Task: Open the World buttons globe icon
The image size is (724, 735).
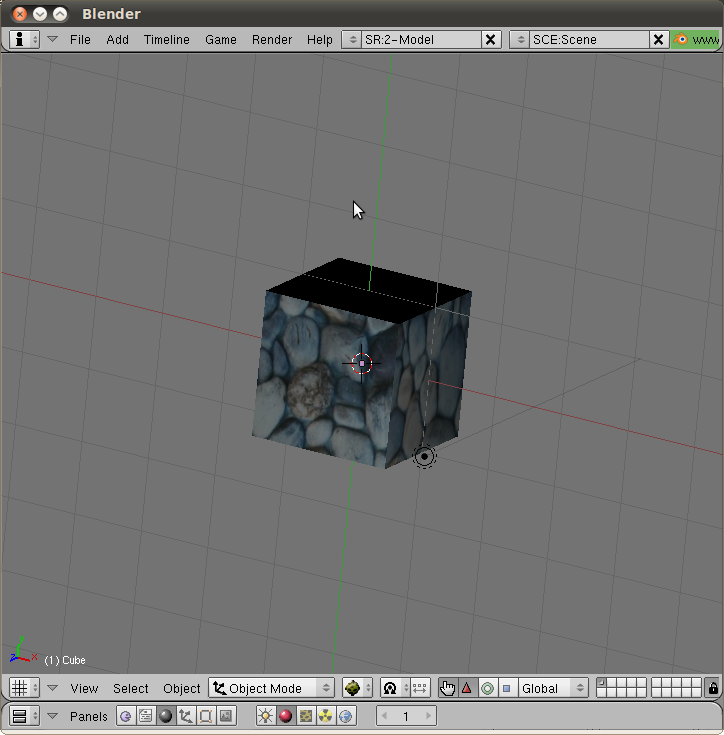Action: 345,716
